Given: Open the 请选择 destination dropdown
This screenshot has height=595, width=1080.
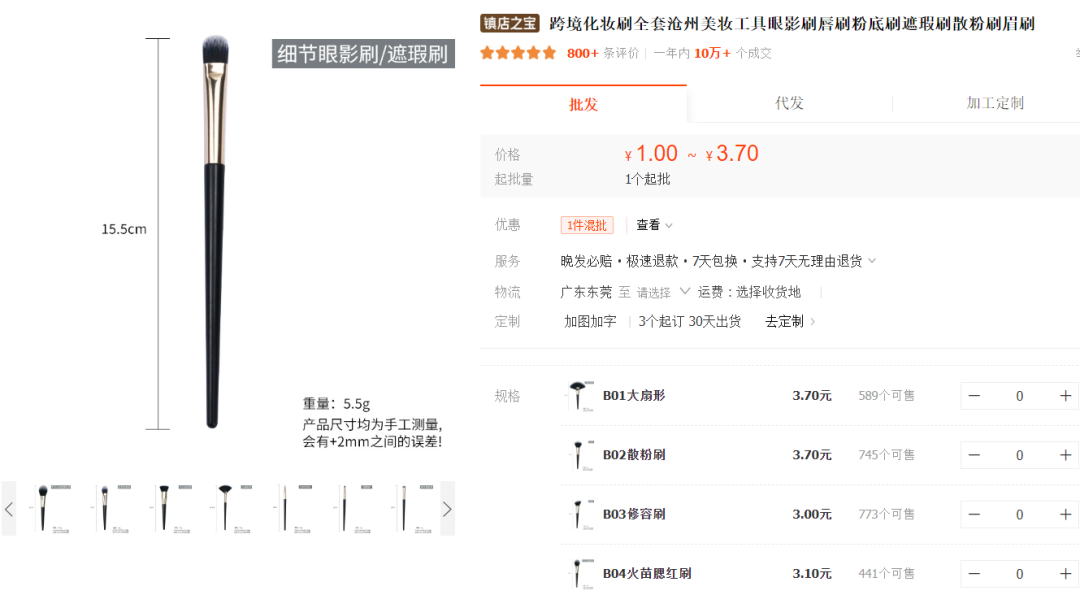Looking at the screenshot, I should click(664, 292).
